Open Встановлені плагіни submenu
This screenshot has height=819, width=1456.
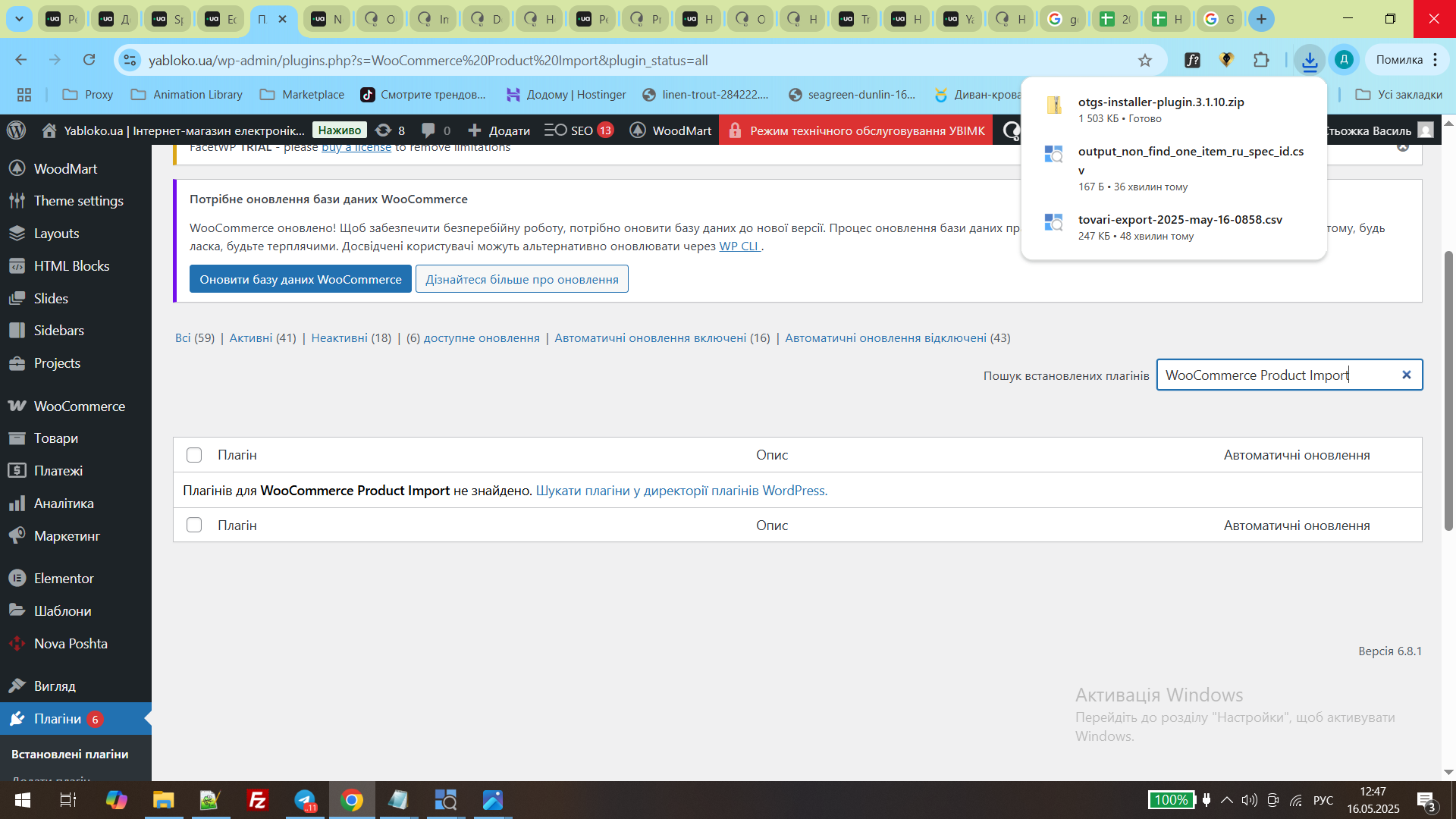pyautogui.click(x=70, y=755)
